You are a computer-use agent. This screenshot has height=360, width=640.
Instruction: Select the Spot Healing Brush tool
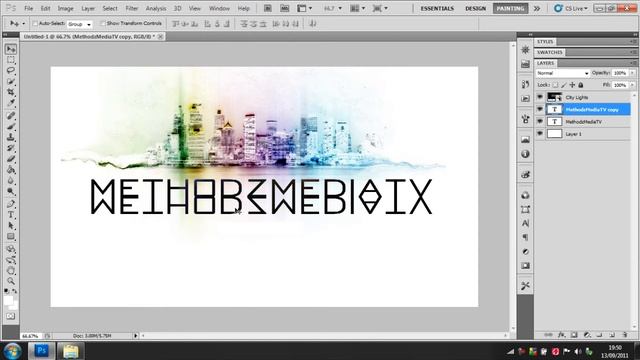[11, 116]
